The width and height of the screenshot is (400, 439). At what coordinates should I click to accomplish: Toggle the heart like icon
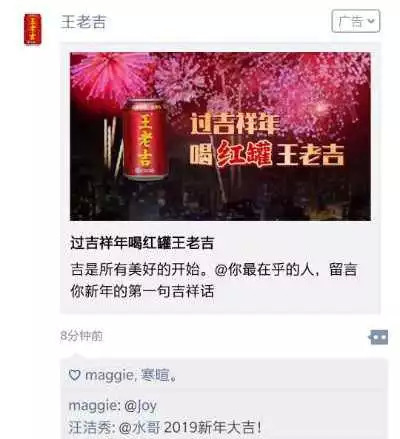[74, 375]
